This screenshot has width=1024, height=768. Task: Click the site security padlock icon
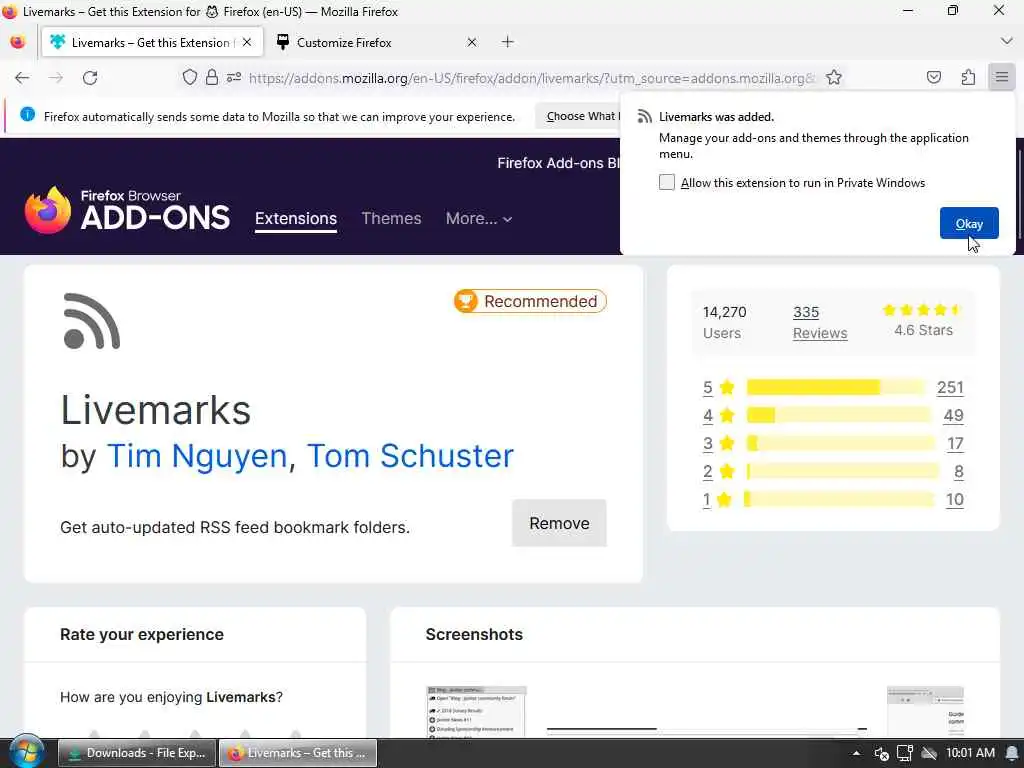pos(212,78)
